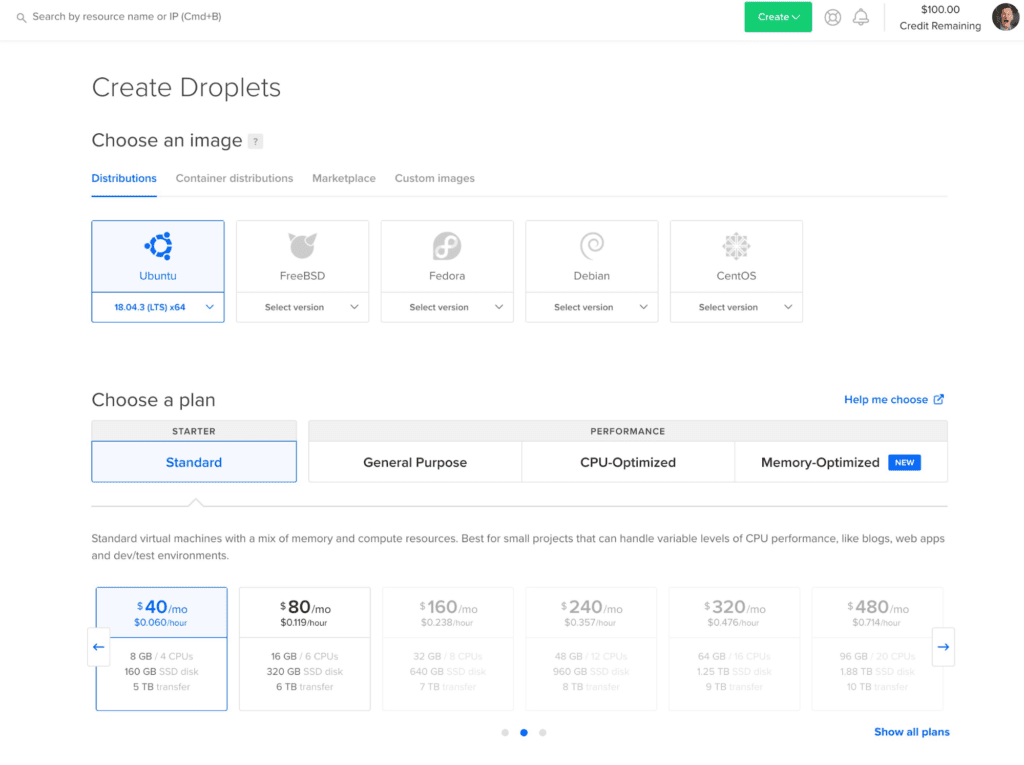Choose the Standard plan type
The height and width of the screenshot is (765, 1024).
(x=194, y=462)
